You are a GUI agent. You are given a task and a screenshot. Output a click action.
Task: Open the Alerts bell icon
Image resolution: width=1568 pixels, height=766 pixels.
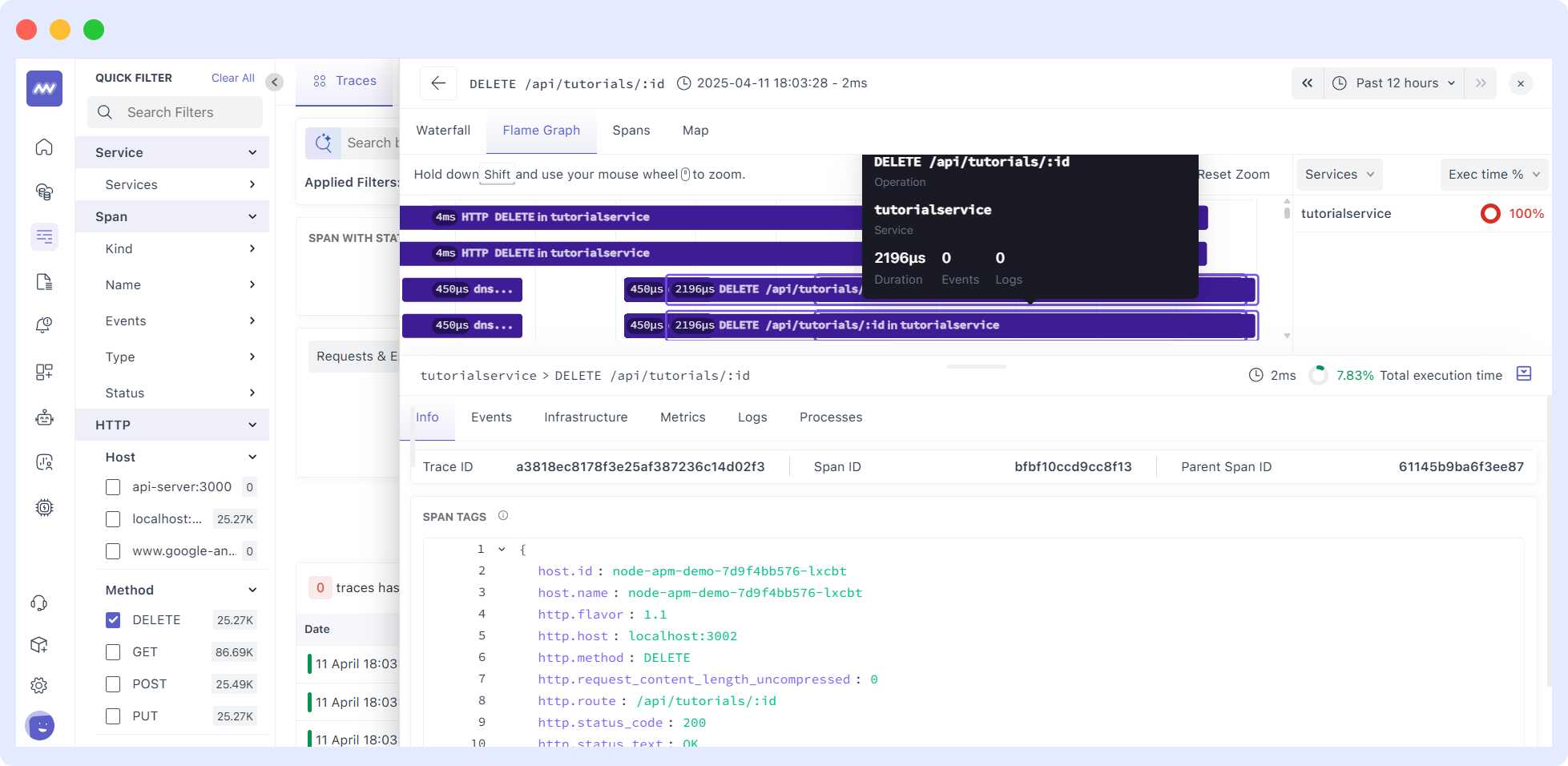(x=44, y=324)
